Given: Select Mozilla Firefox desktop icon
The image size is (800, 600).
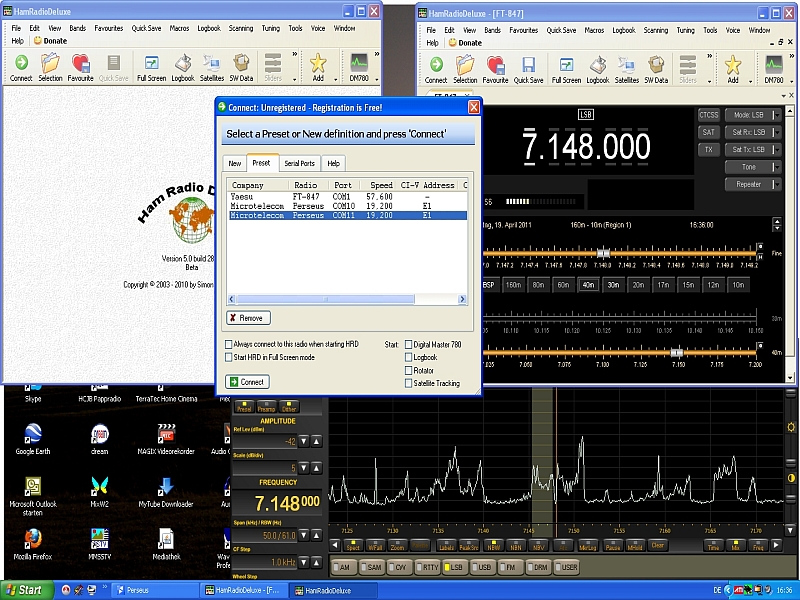Looking at the screenshot, I should (33, 544).
